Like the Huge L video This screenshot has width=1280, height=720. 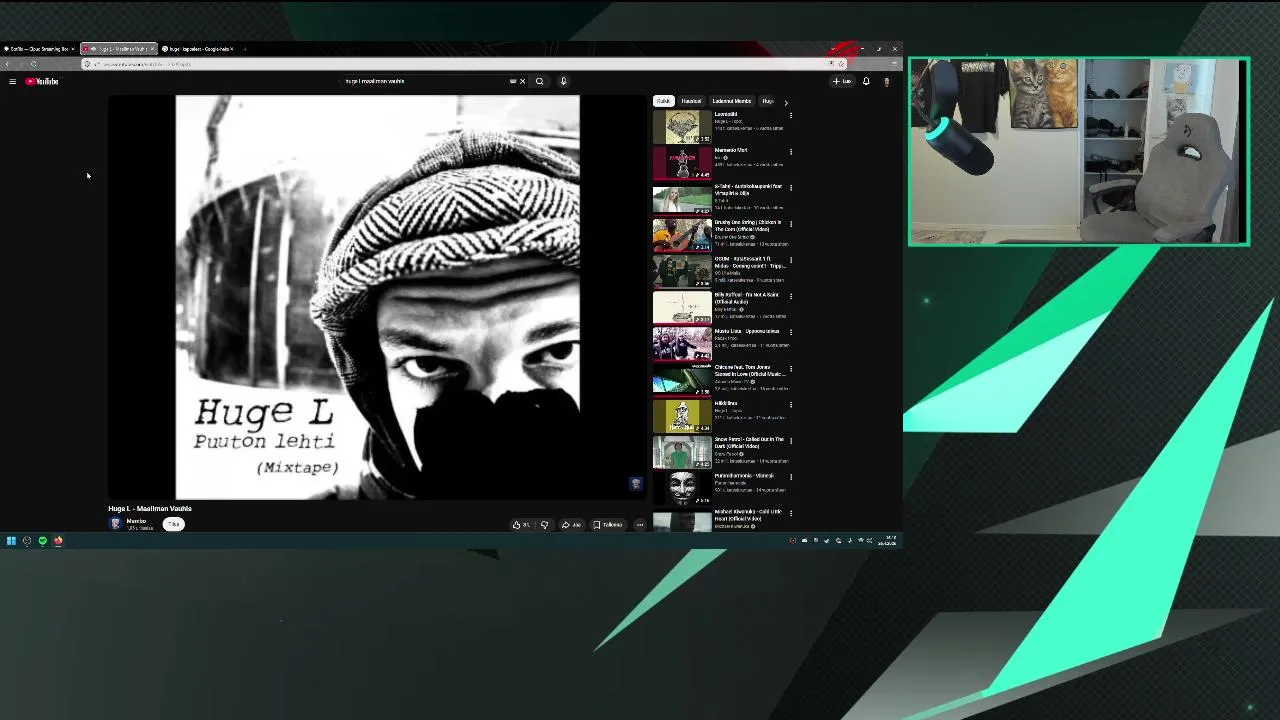[x=521, y=524]
